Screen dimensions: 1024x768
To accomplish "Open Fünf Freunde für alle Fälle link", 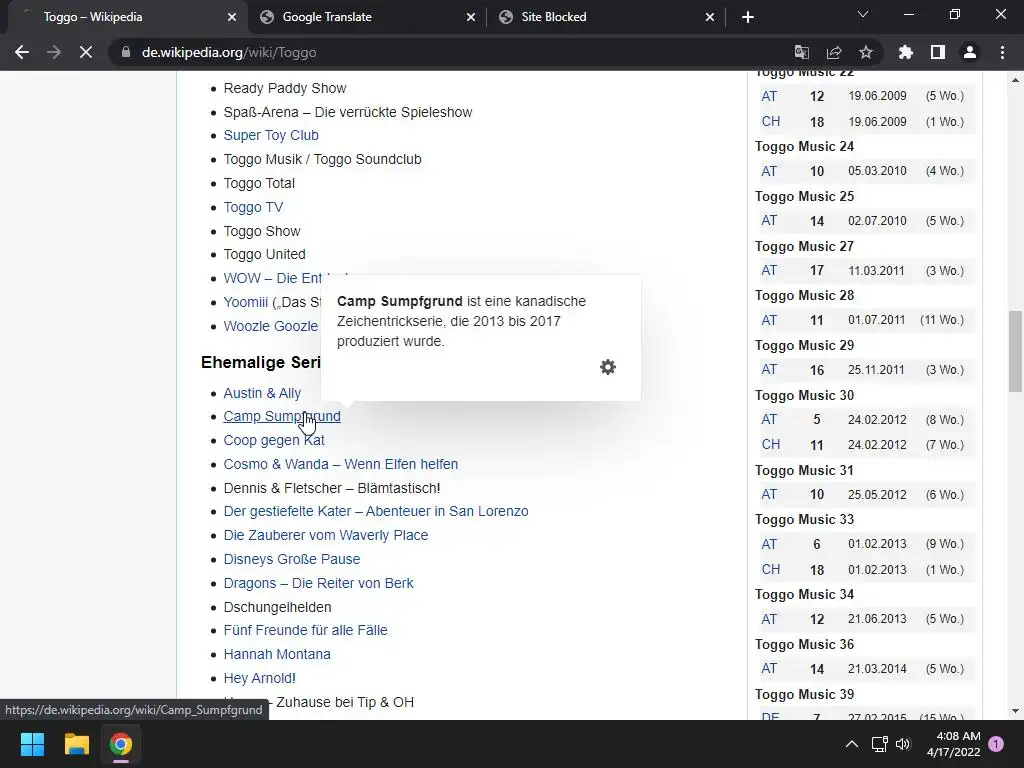I will point(305,630).
